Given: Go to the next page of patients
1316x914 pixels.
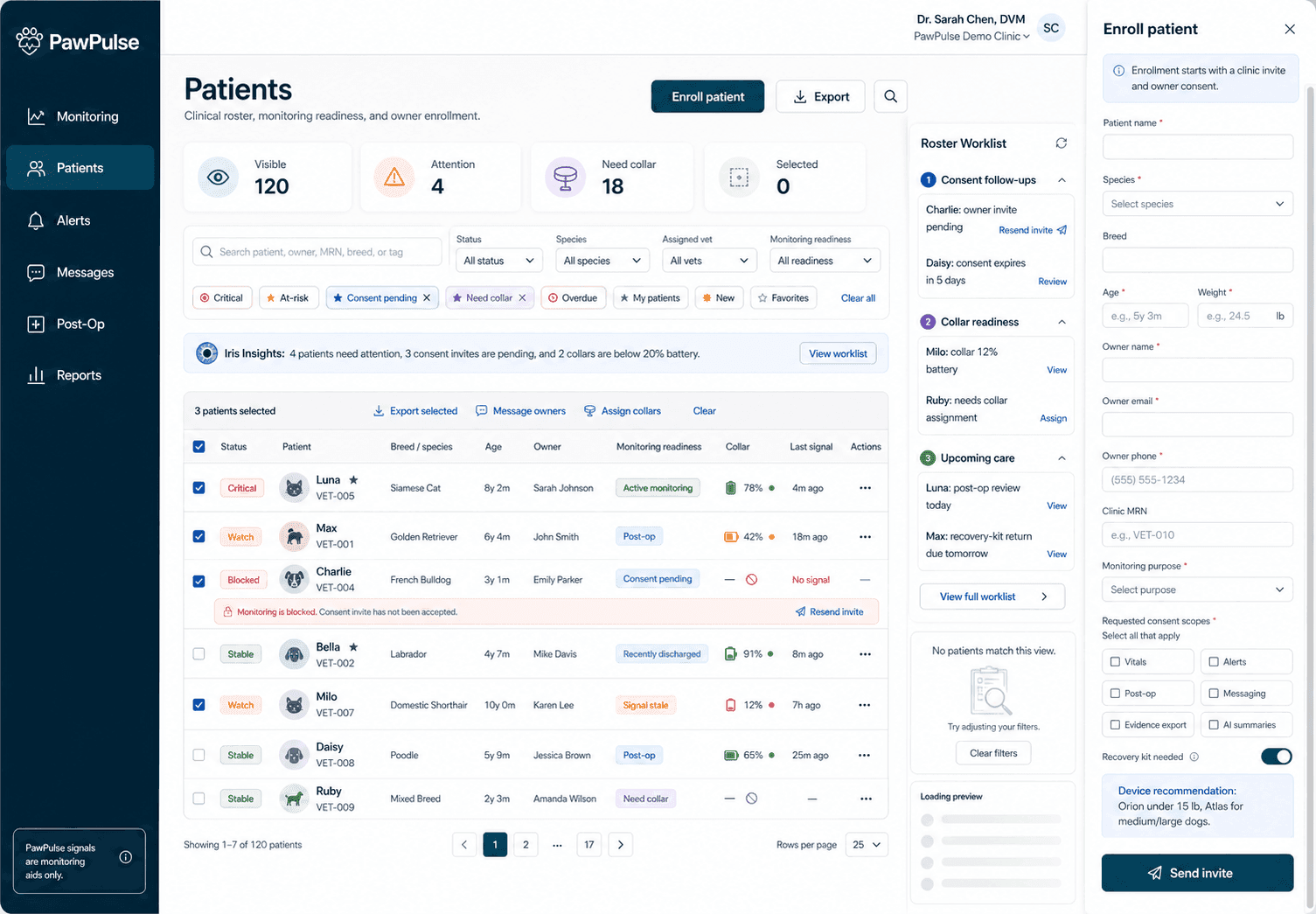Looking at the screenshot, I should tap(621, 845).
